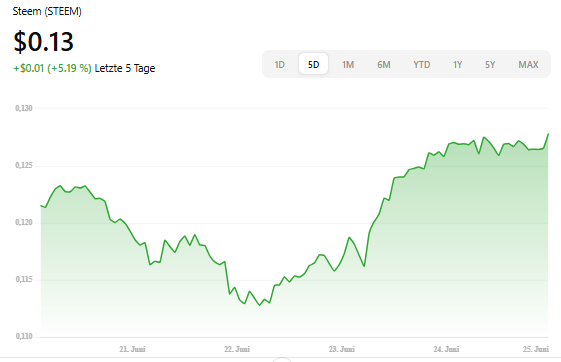This screenshot has width=561, height=362.
Task: Click the '24. Juni' date label
Action: click(x=446, y=349)
